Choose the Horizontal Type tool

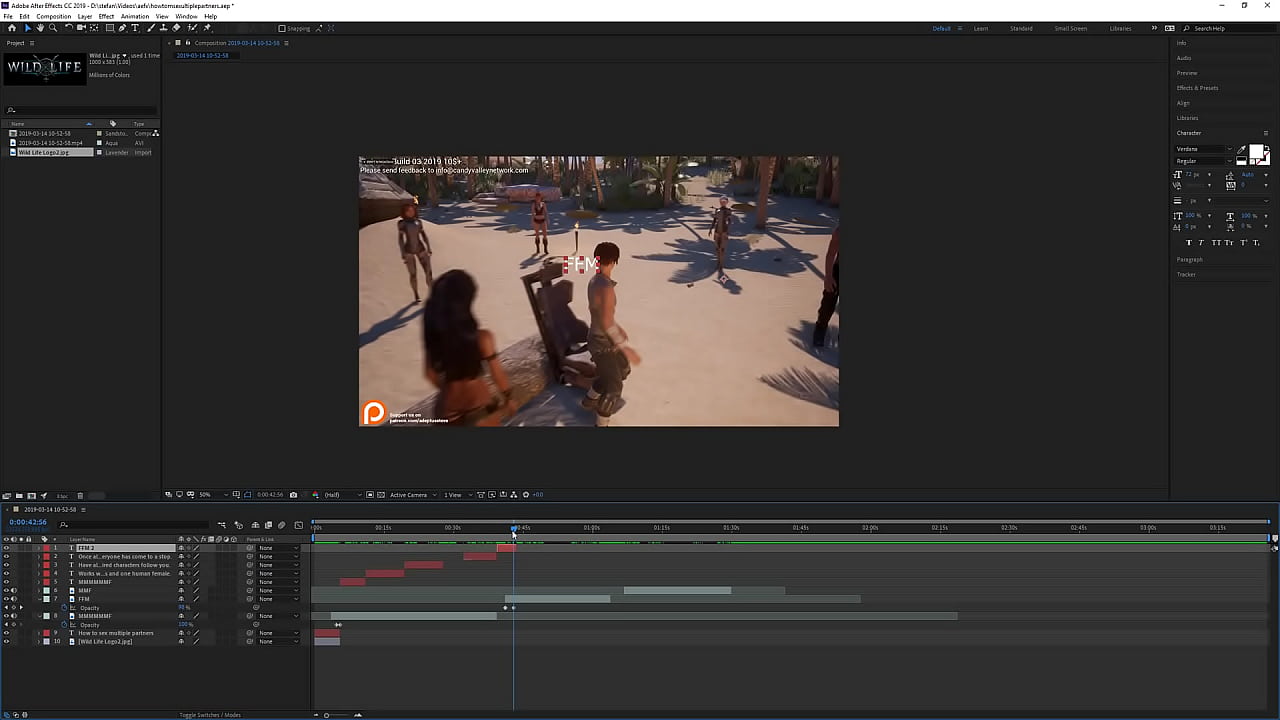(x=135, y=28)
